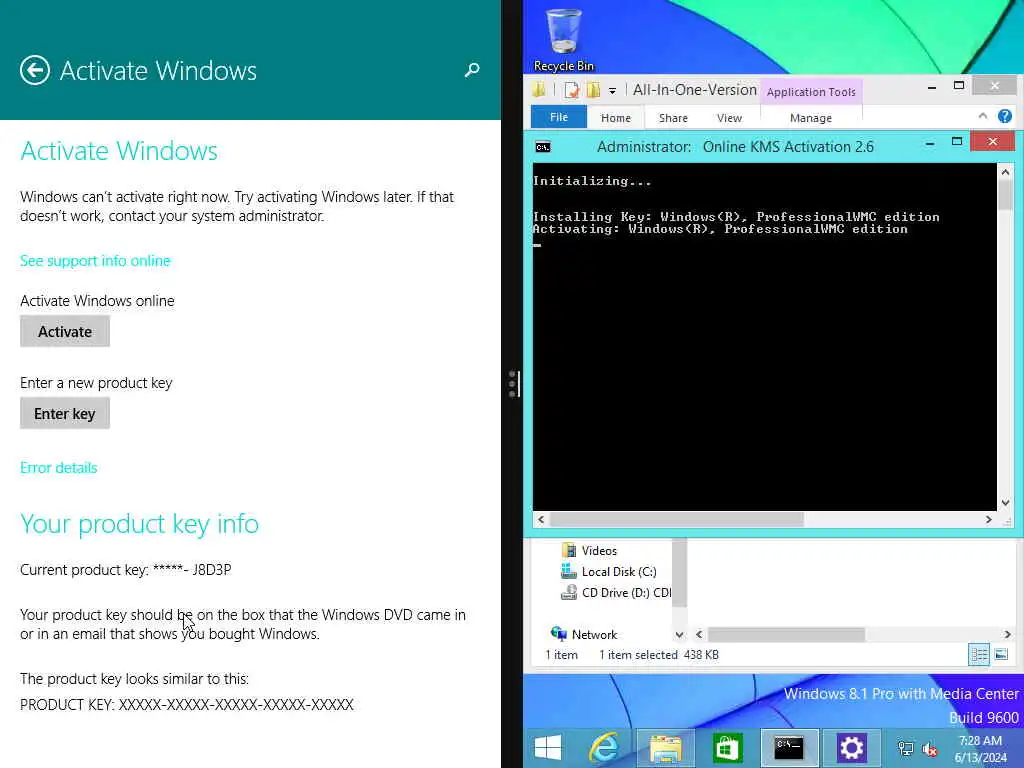
Task: Open the File tab in Explorer ribbon
Action: 559,118
